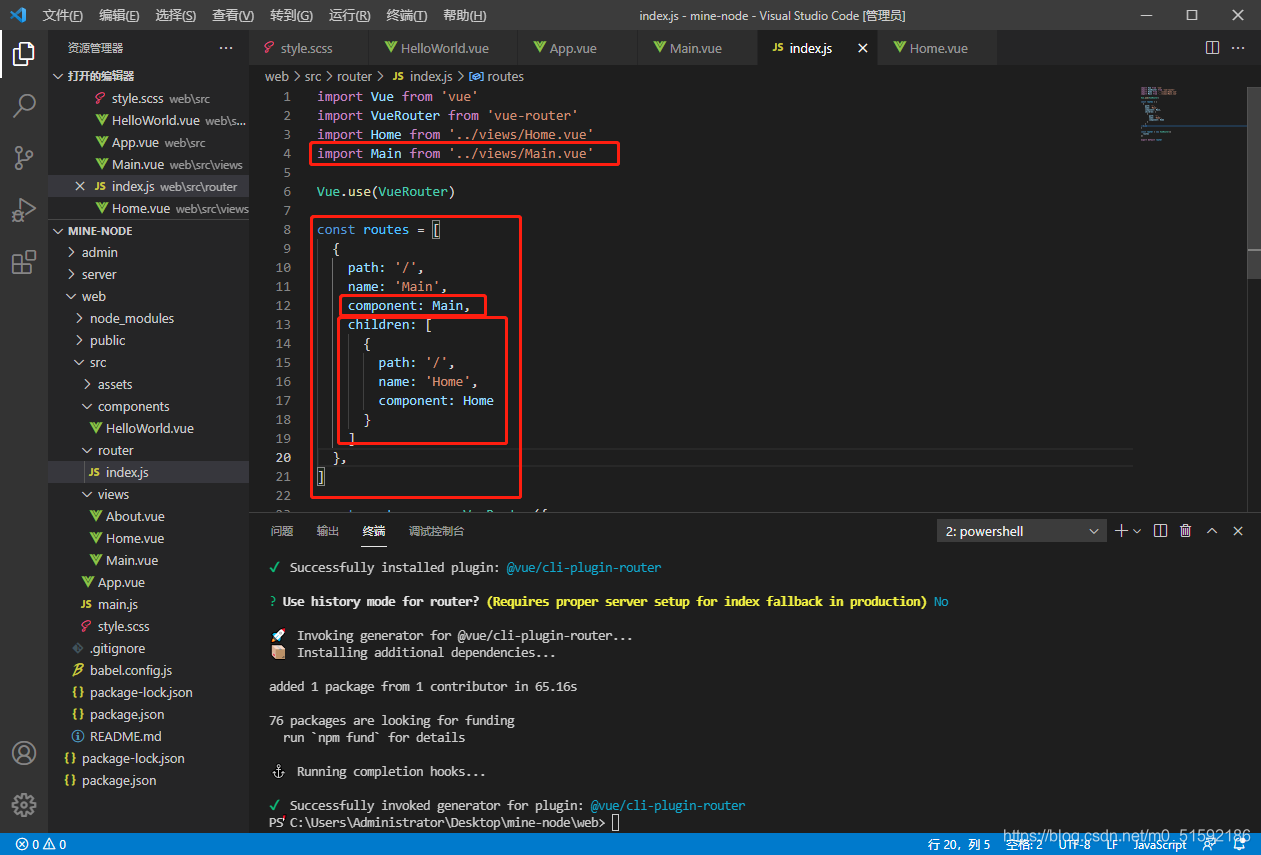Screen dimensions: 1261x855
Task: Collapse the components folder
Action: click(x=133, y=406)
